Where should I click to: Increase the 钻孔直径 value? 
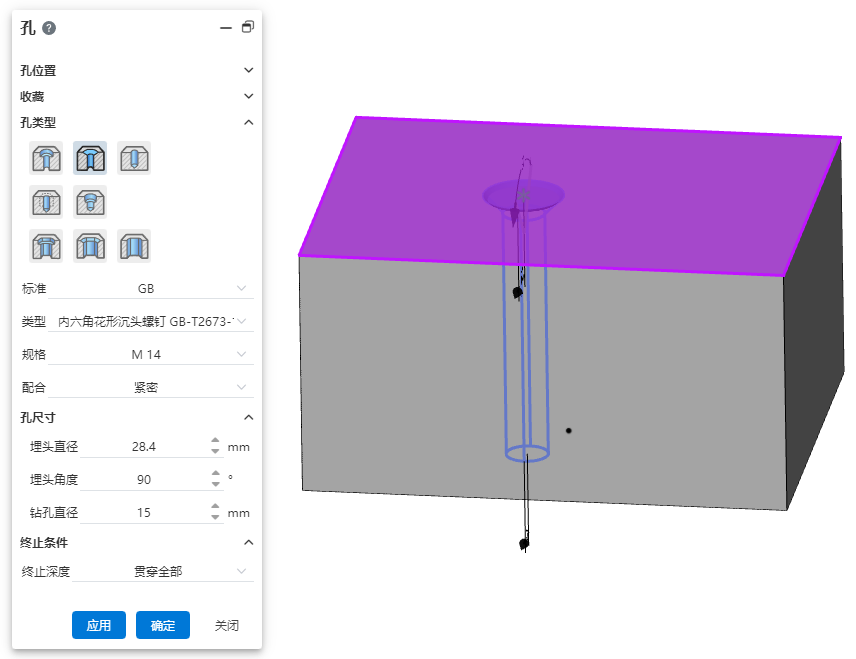pos(215,506)
